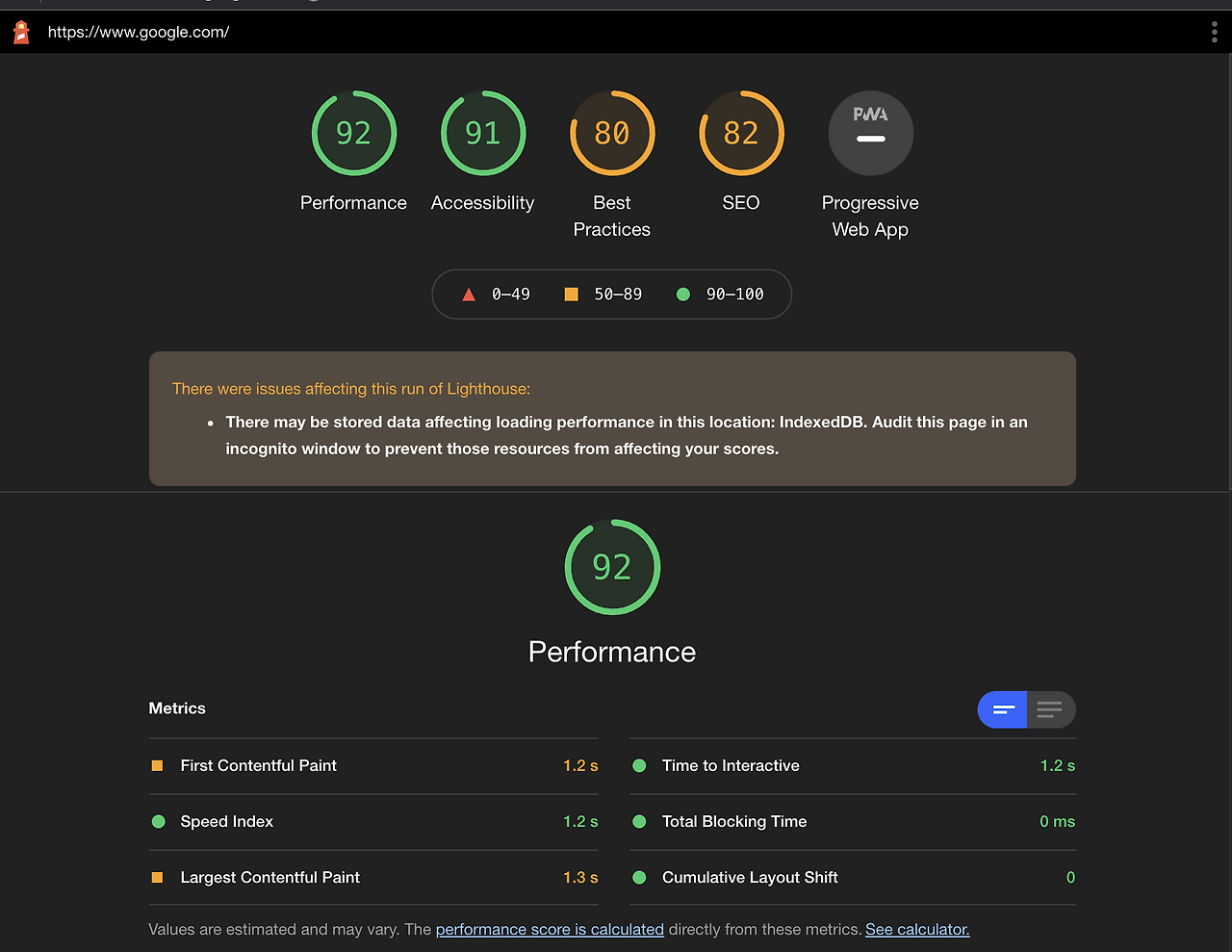Click the Best Practices score gauge 80

click(612, 133)
